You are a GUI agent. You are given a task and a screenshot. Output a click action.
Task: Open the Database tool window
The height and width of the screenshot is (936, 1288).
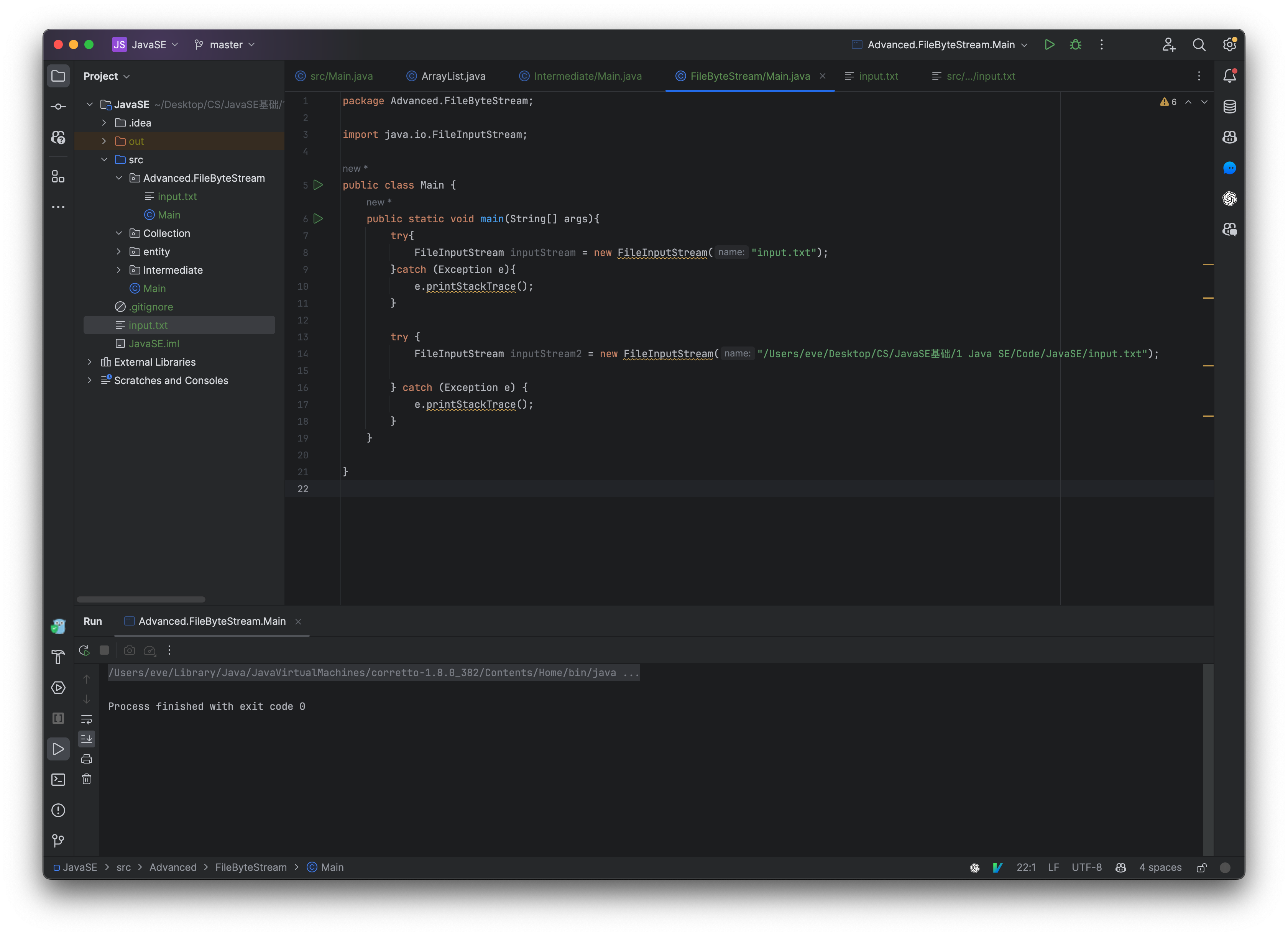pos(1229,106)
